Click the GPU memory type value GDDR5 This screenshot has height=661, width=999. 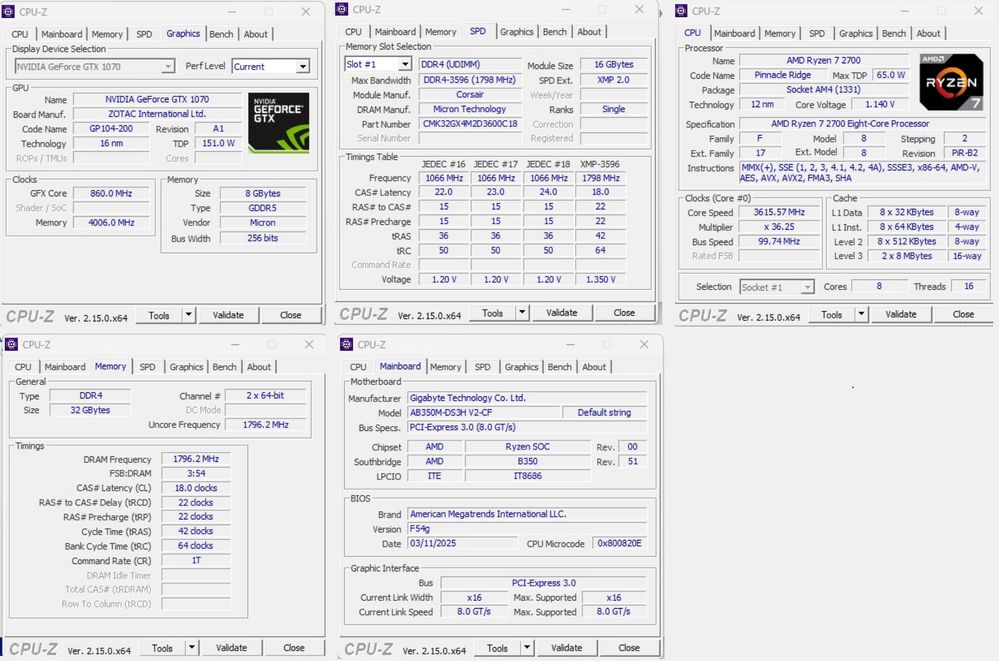262,208
